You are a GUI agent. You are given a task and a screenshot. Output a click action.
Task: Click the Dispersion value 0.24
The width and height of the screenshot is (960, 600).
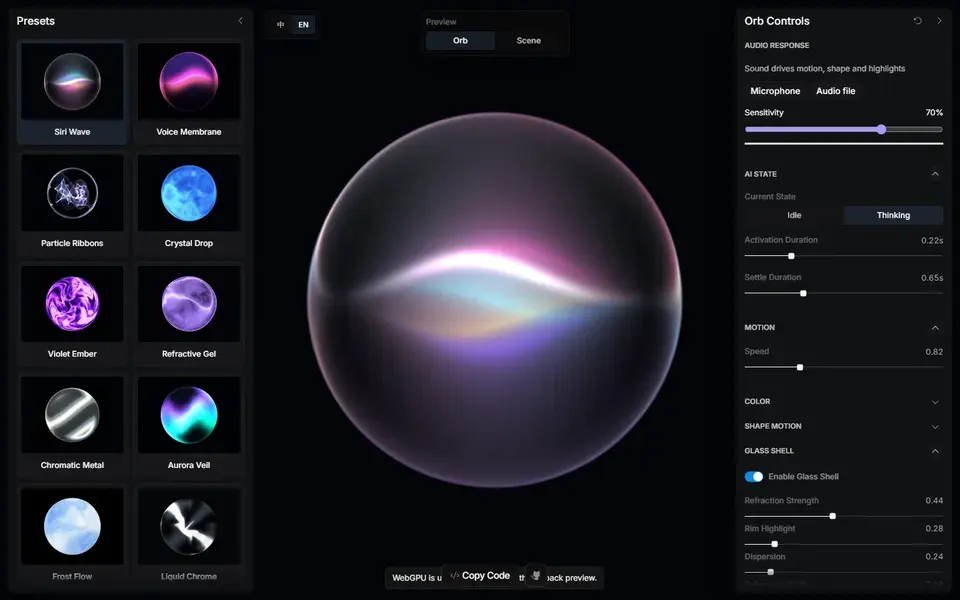click(x=934, y=557)
